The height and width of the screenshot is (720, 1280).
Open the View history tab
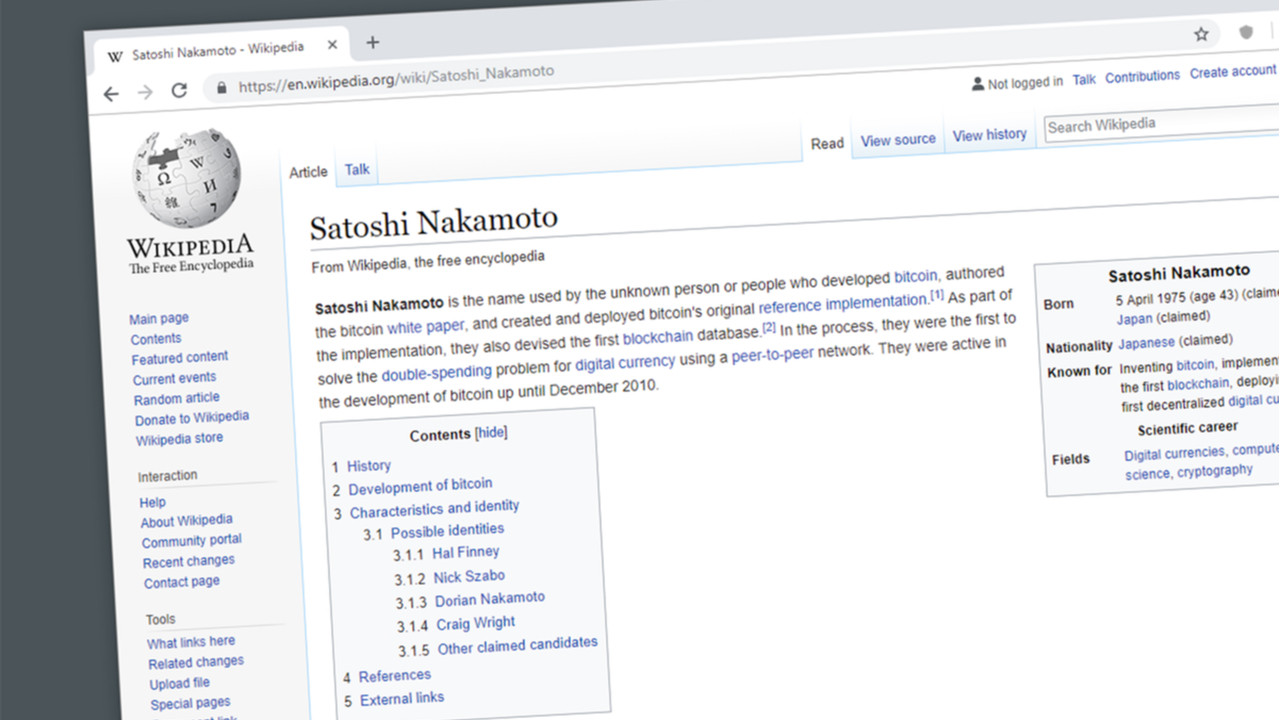[989, 133]
